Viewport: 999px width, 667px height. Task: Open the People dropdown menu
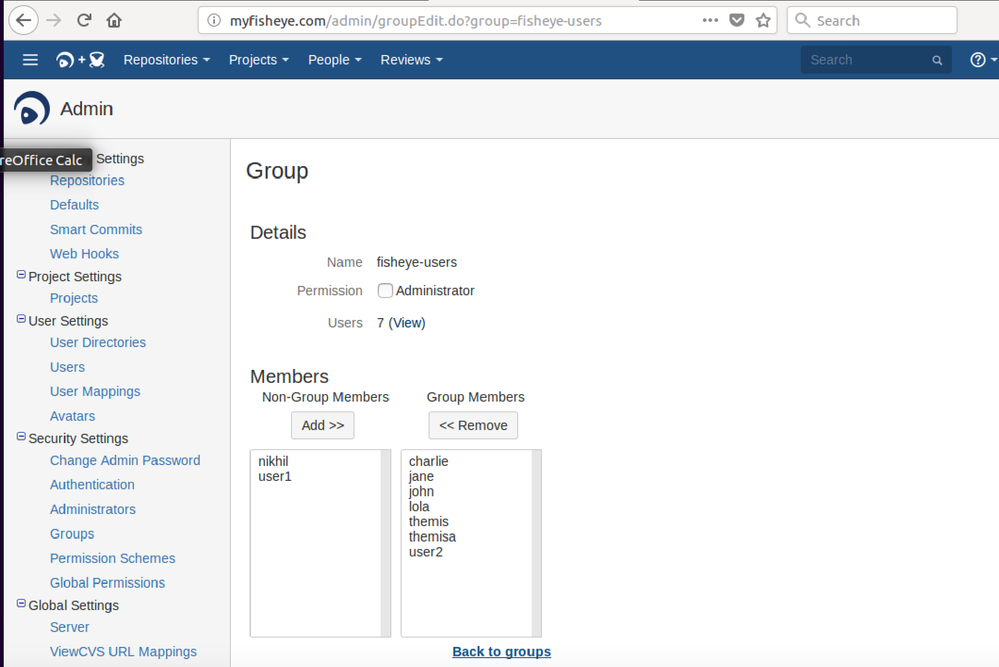click(x=334, y=60)
